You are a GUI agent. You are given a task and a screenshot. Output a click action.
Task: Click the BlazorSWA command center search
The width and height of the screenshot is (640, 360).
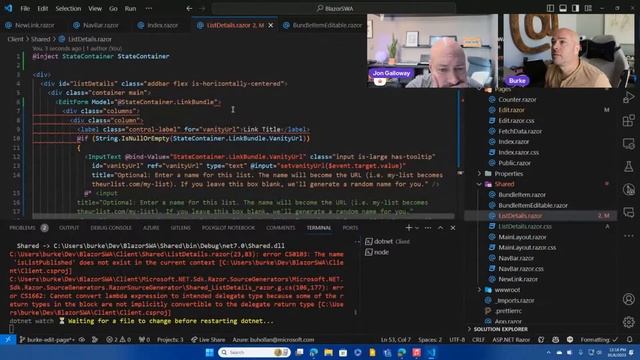point(334,8)
